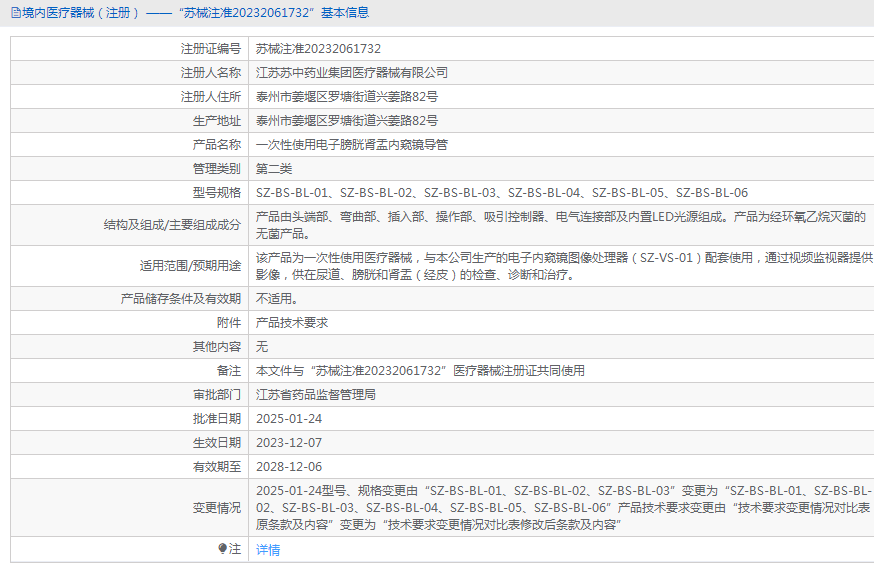Select the 结构及组成 description text
874x563 pixels.
coord(561,225)
